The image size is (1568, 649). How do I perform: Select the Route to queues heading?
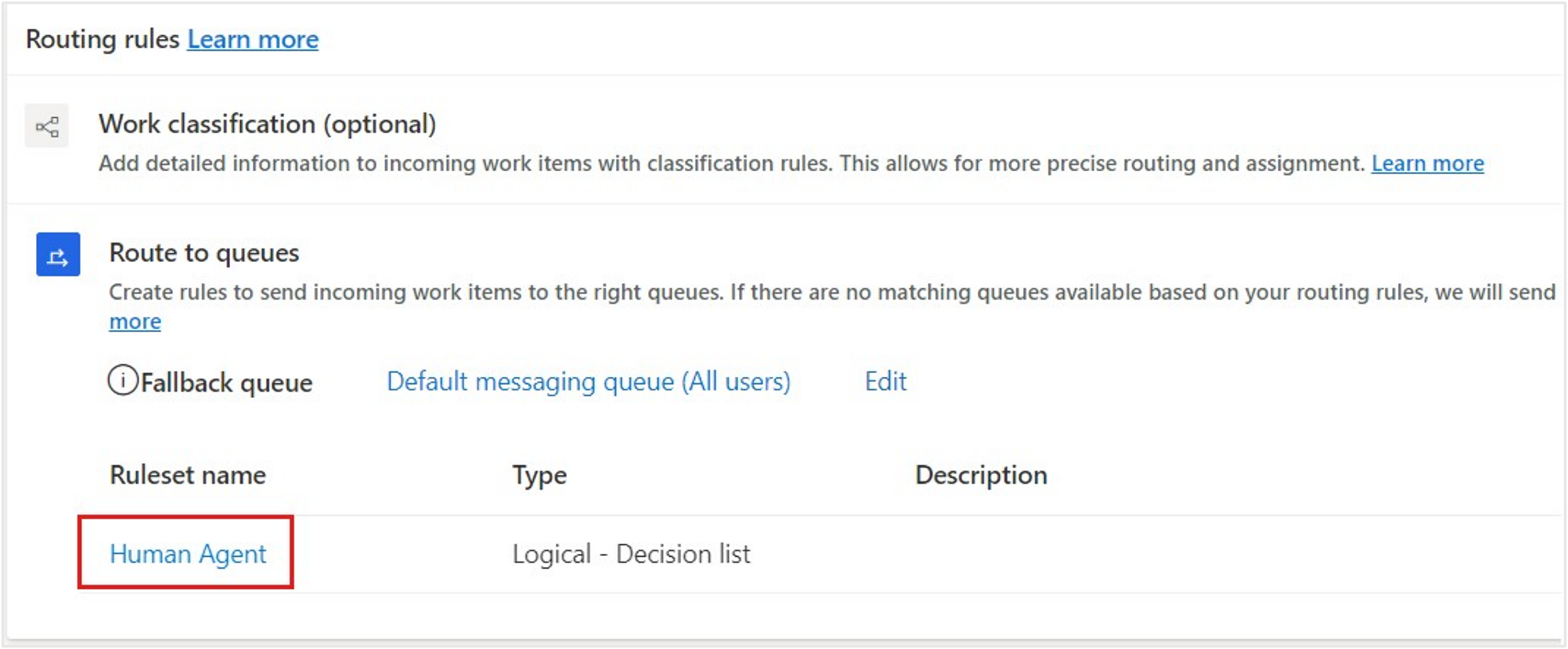(x=204, y=253)
